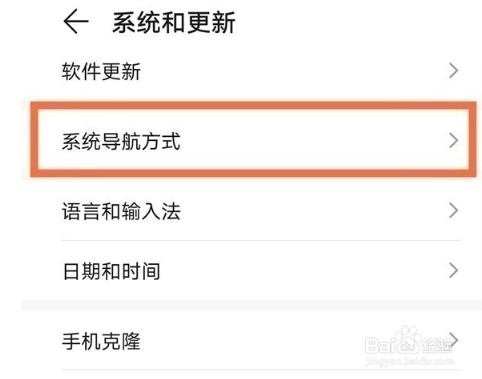
Task: Open the 日期和时间 settings text
Action: [111, 271]
